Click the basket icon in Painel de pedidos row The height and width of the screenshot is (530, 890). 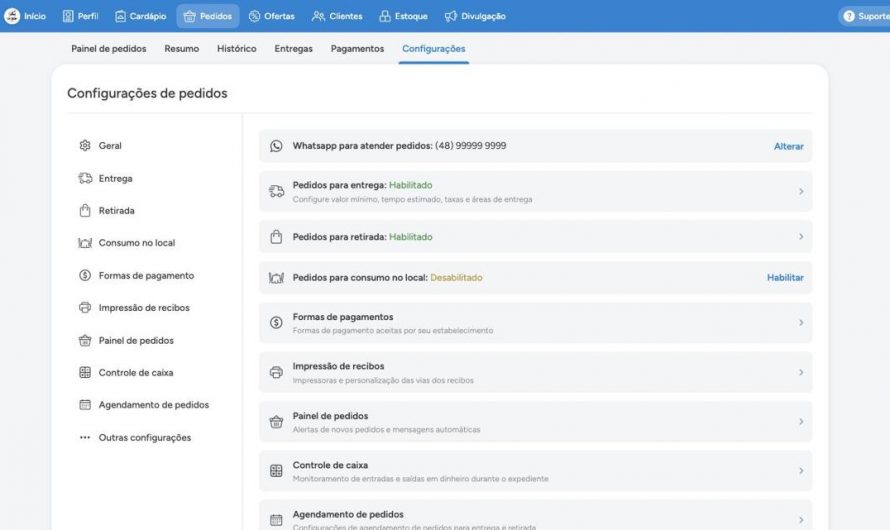click(x=276, y=422)
